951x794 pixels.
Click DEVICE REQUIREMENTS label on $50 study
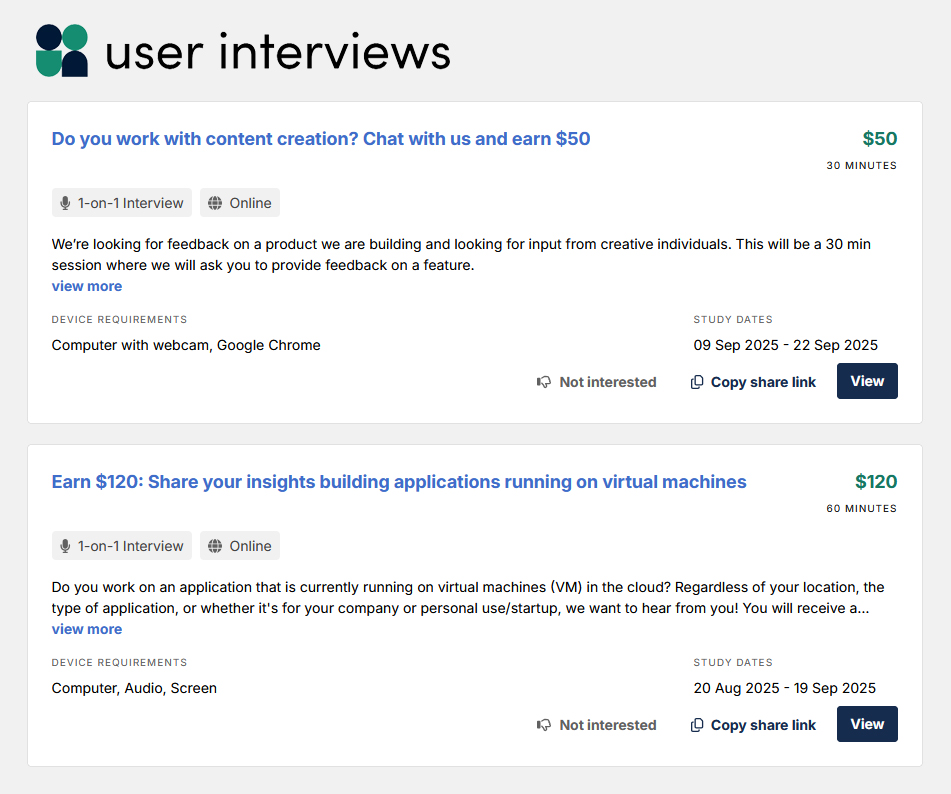point(119,320)
